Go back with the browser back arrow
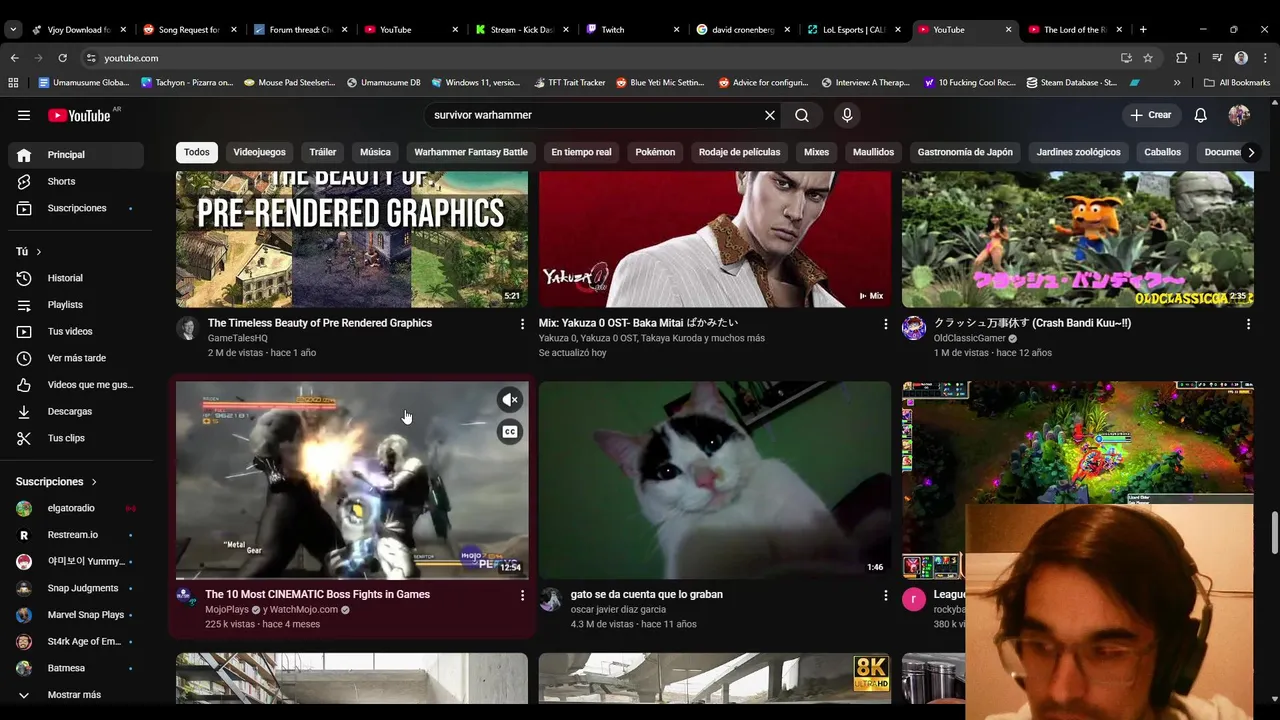Viewport: 1280px width, 720px height. [14, 58]
